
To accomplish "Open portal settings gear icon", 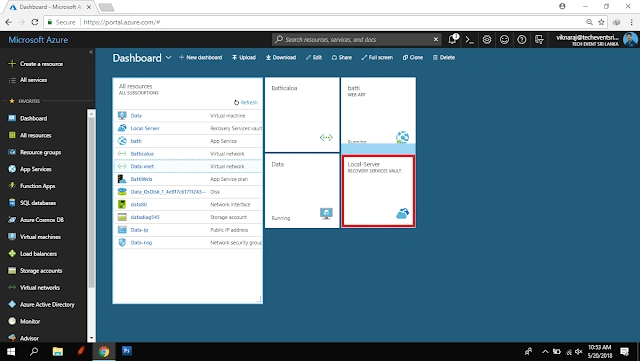I will coord(487,40).
